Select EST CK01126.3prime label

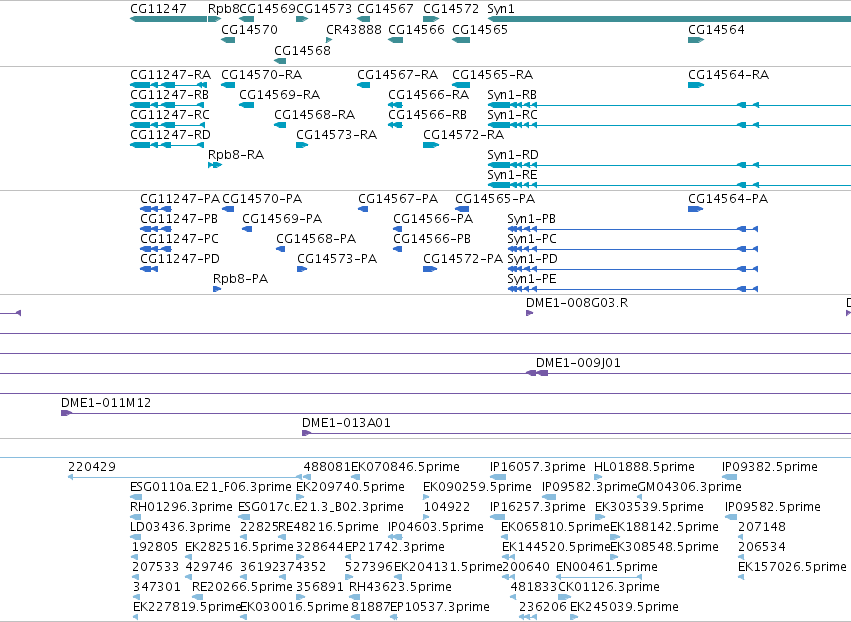point(609,587)
